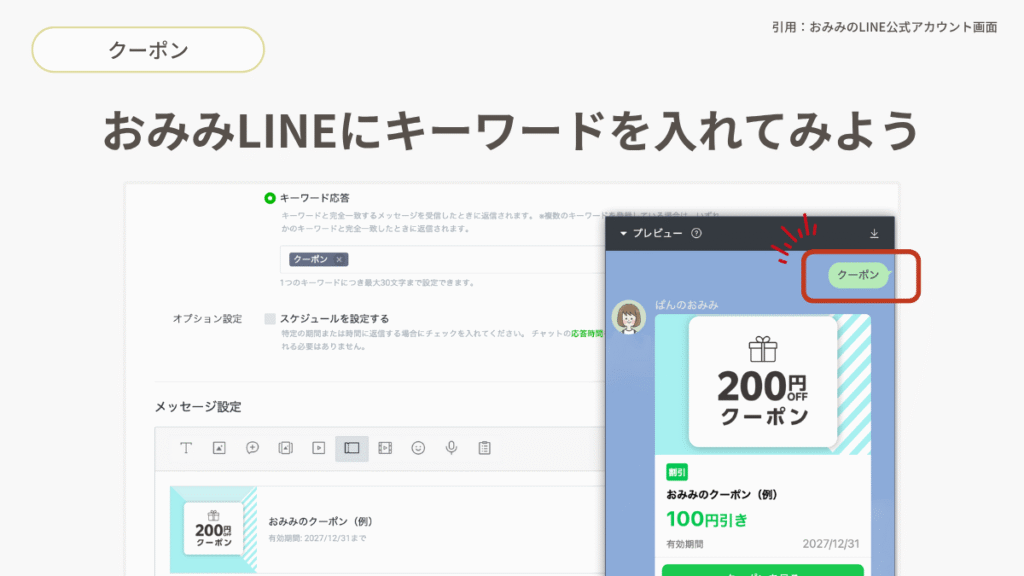Choose the rich message icon with plus
This screenshot has height=576, width=1024.
tap(253, 448)
